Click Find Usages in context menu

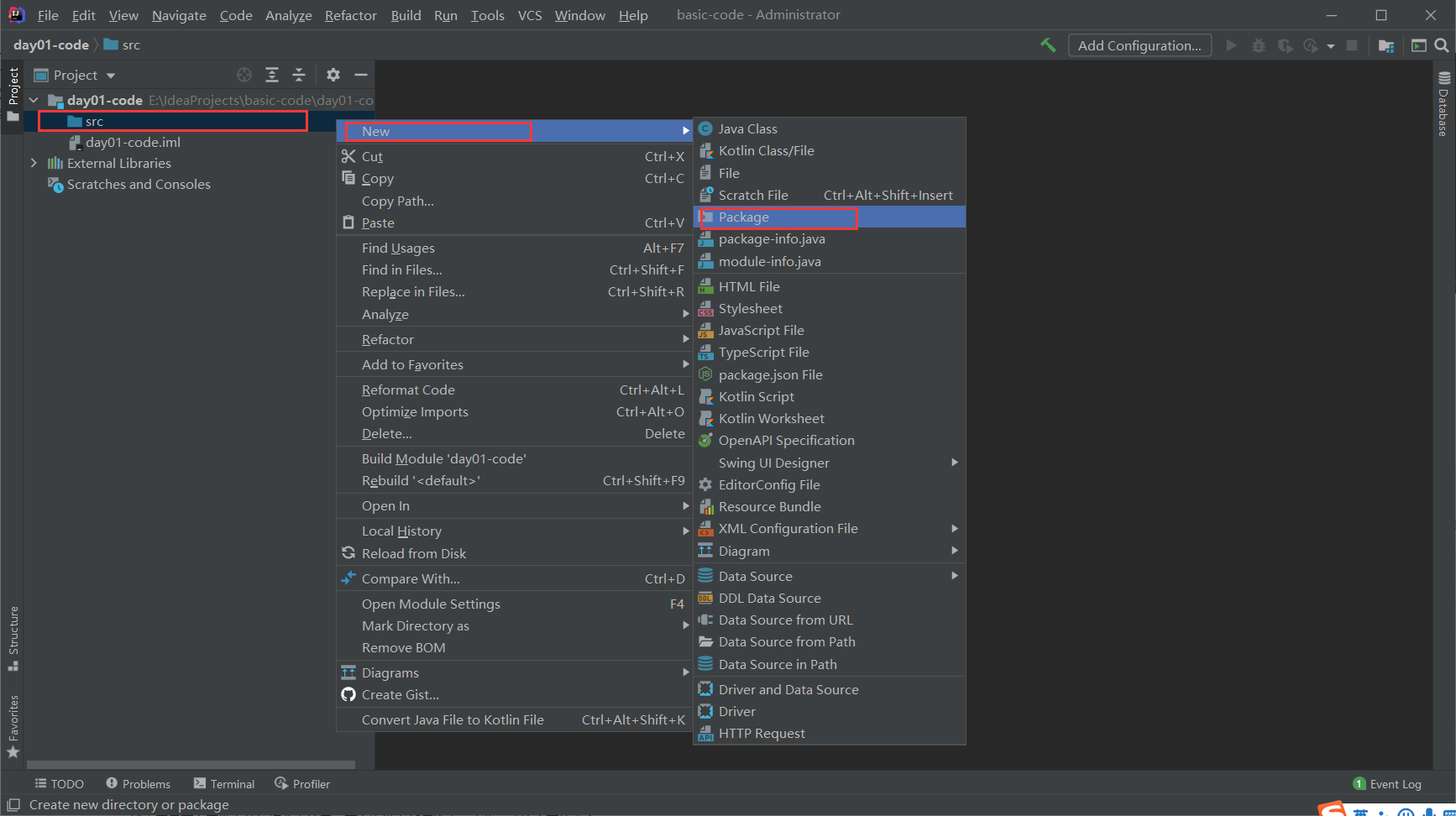(x=514, y=248)
